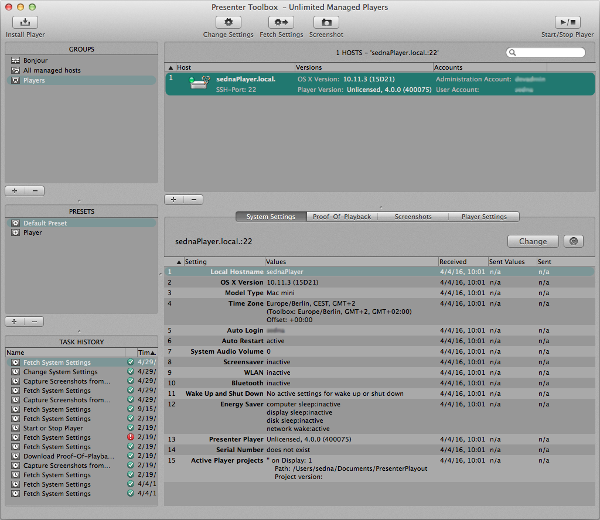Image resolution: width=600 pixels, height=520 pixels.
Task: Select Start or Stop Player task entry
Action: 82,428
